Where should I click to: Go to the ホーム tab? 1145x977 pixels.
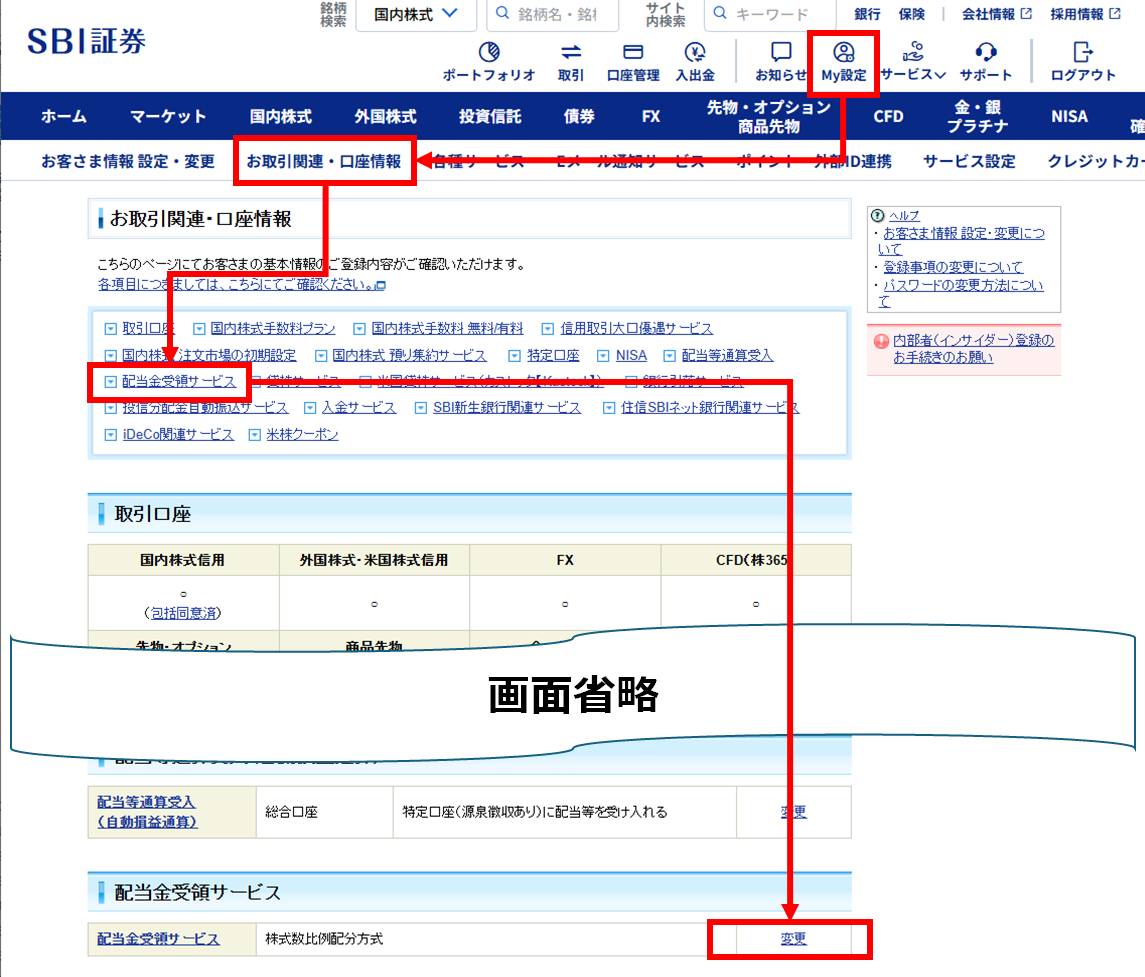click(x=64, y=116)
